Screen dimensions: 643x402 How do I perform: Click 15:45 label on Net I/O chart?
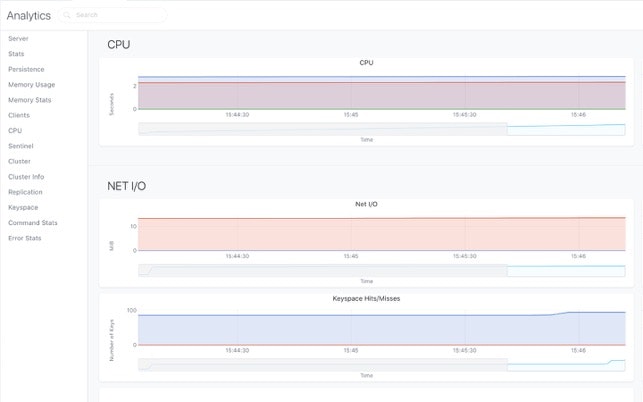(x=351, y=256)
